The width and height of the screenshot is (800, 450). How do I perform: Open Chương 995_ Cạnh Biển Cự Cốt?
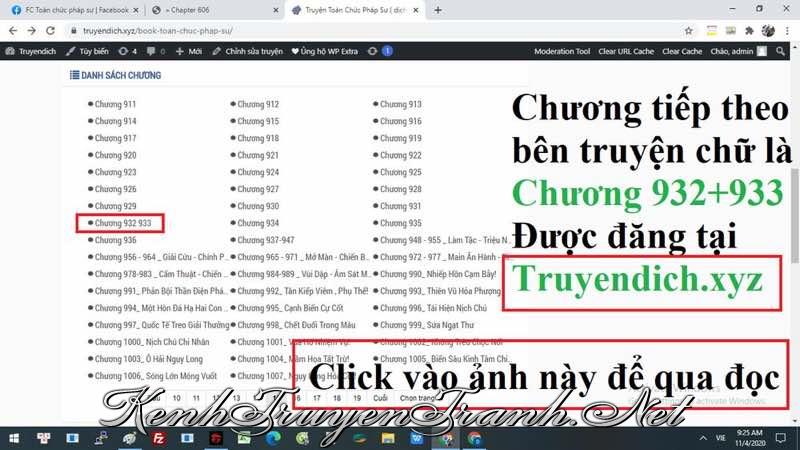pos(290,308)
